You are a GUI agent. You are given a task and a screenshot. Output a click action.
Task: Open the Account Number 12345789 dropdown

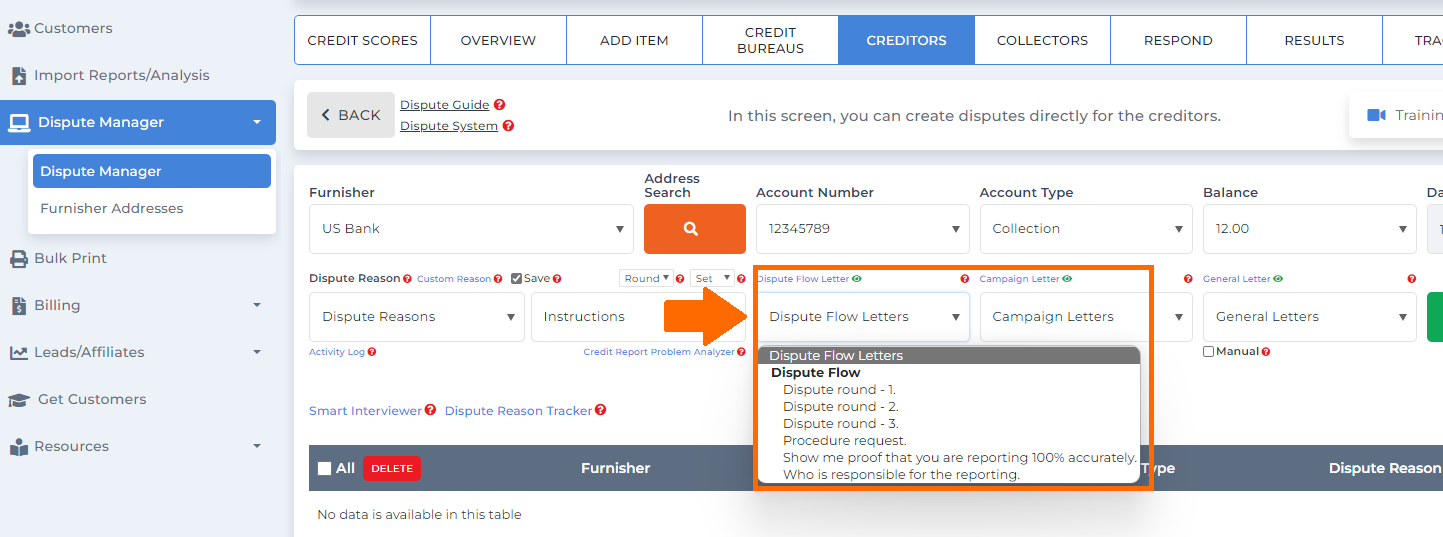863,229
